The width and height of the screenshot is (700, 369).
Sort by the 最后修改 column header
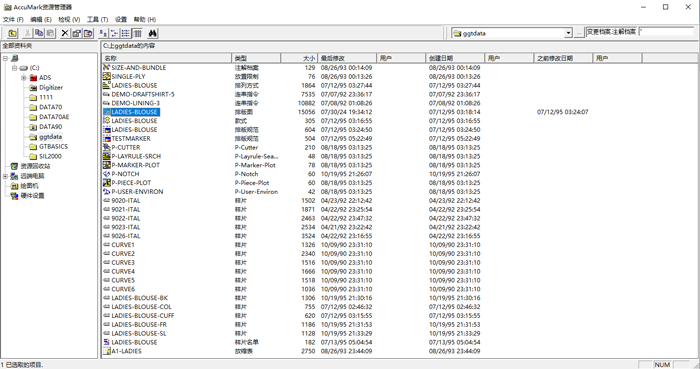tap(346, 58)
